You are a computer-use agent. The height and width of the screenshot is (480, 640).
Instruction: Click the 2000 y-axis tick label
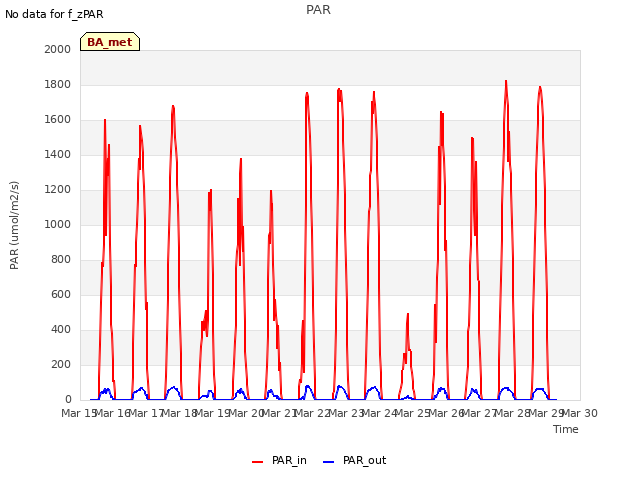(x=58, y=49)
